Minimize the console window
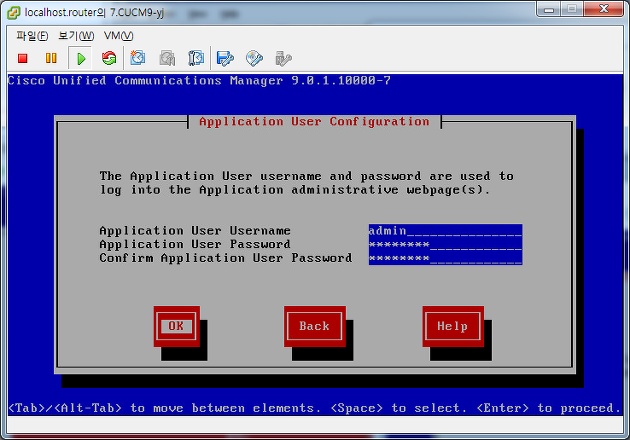Image resolution: width=630 pixels, height=440 pixels. 549,9
